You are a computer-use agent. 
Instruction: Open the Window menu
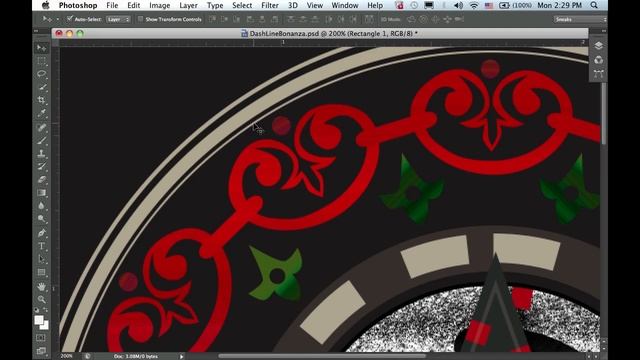click(x=345, y=5)
